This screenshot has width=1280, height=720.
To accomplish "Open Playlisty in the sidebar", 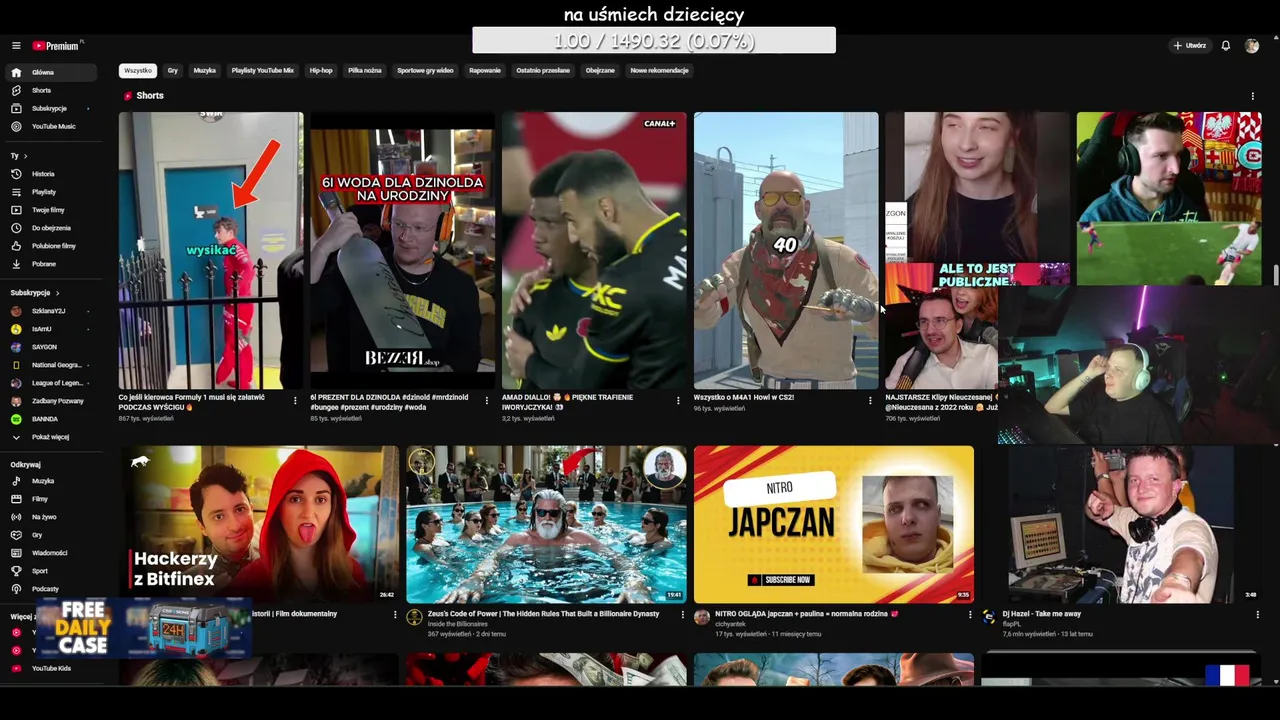I will coord(49,192).
